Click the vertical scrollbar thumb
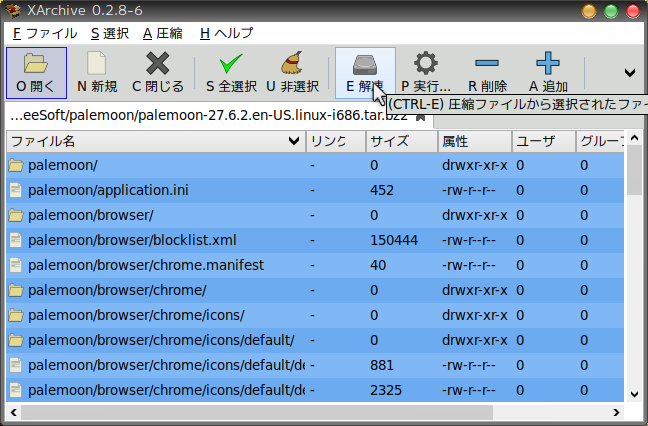The image size is (648, 426). pyautogui.click(x=634, y=170)
